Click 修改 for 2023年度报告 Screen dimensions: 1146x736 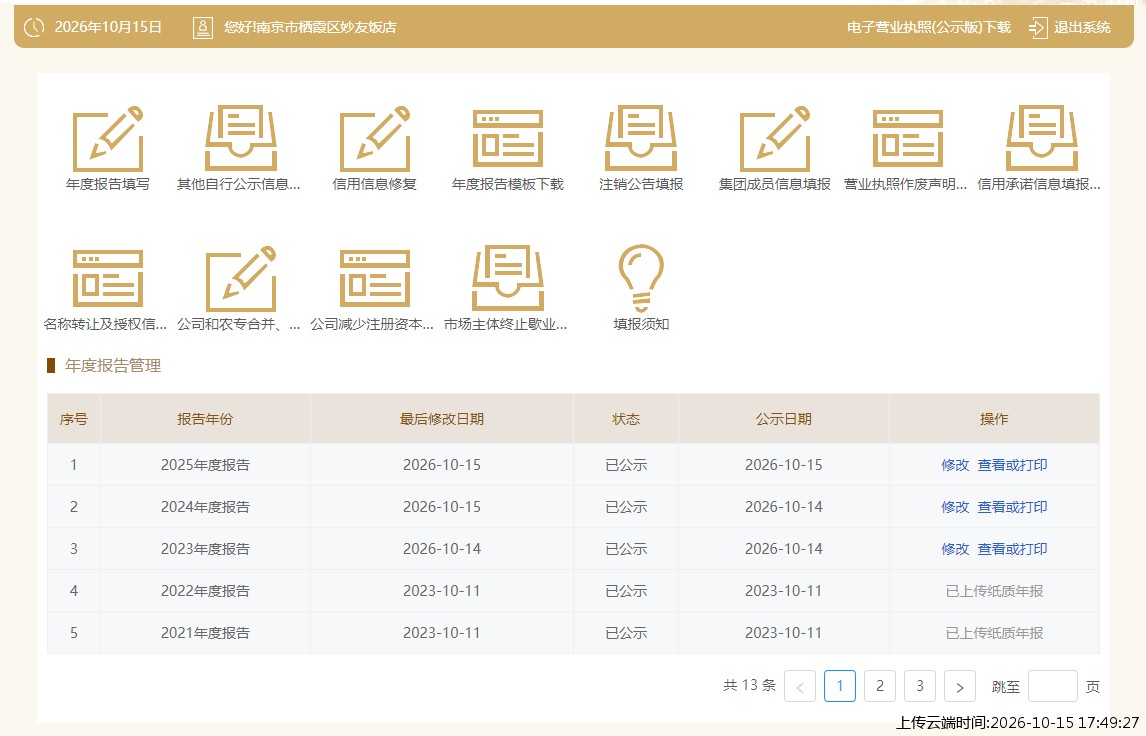[x=955, y=549]
